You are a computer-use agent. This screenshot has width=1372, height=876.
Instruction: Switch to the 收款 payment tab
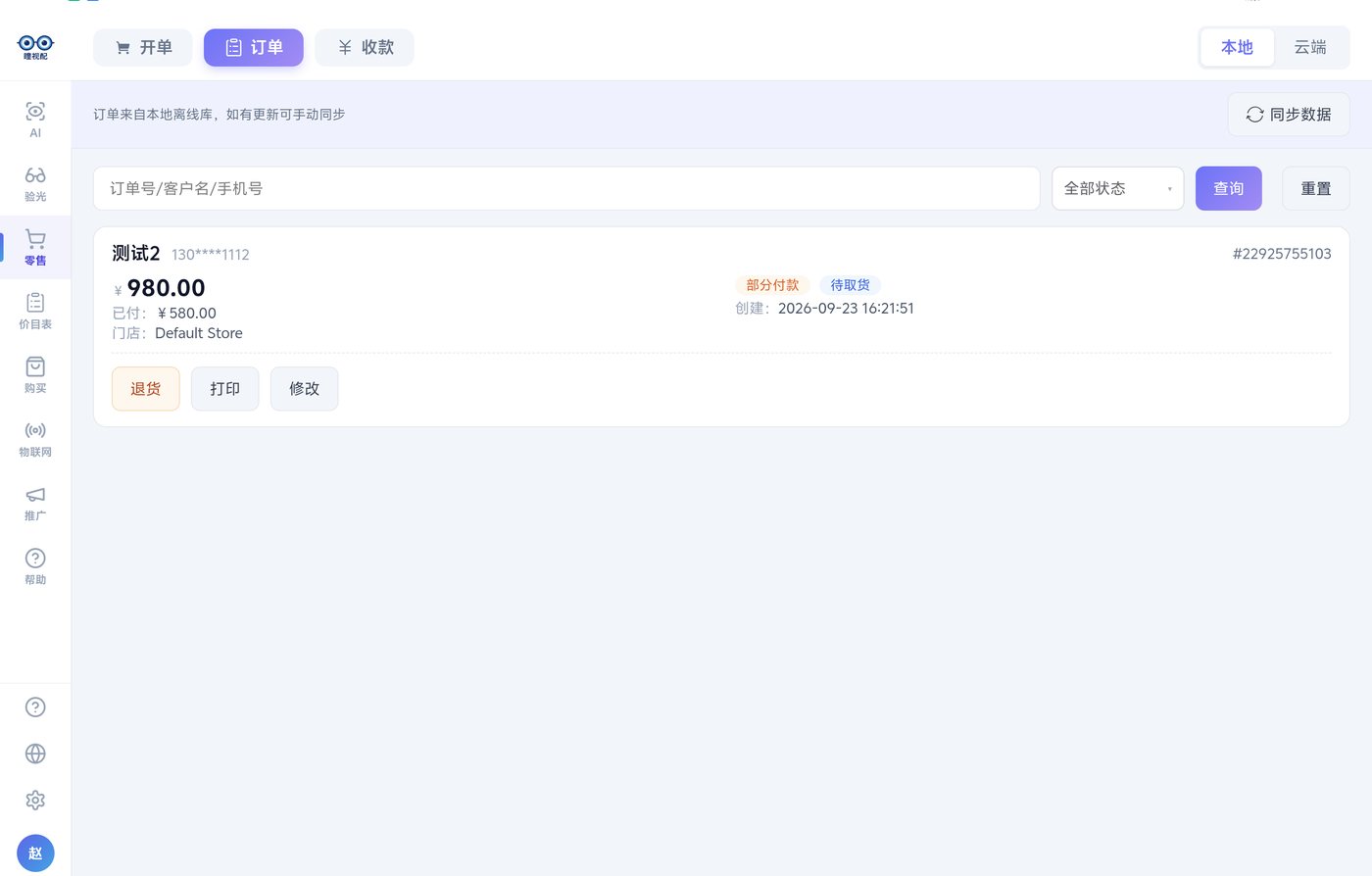point(365,47)
